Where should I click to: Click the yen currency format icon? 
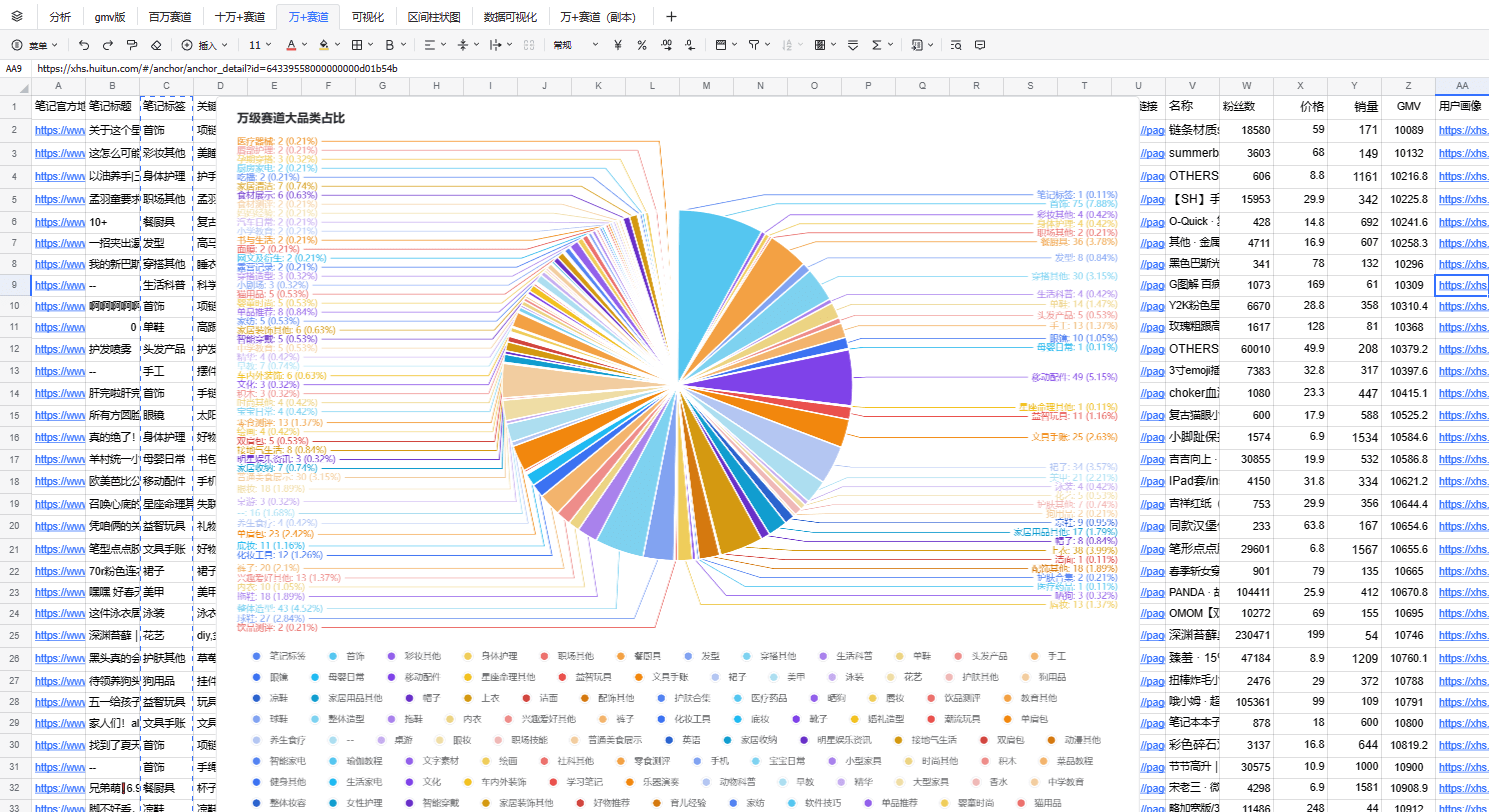click(618, 45)
